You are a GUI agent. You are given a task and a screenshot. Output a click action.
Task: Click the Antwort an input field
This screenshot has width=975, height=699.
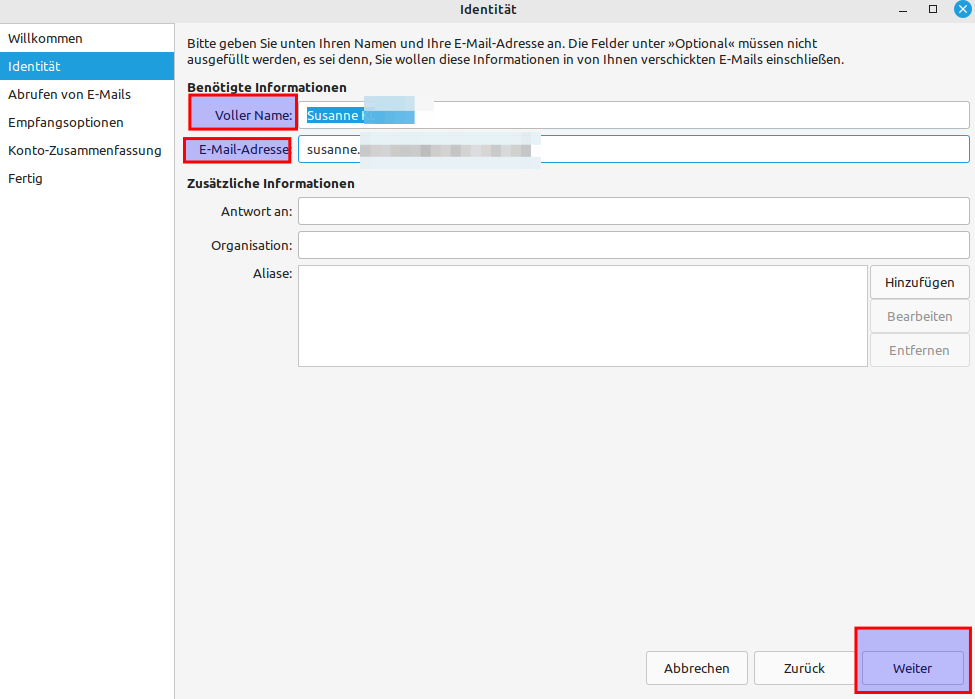click(x=633, y=211)
